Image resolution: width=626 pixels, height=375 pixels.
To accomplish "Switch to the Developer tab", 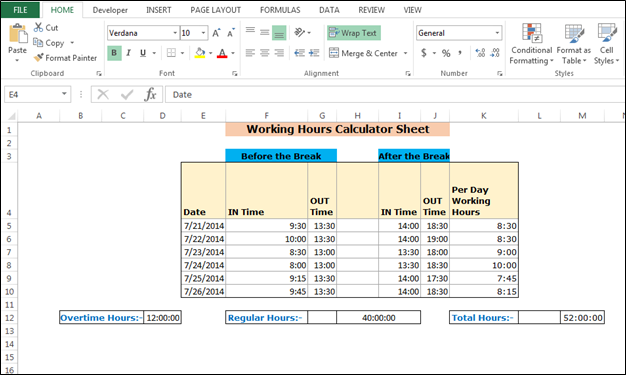I will pyautogui.click(x=110, y=10).
